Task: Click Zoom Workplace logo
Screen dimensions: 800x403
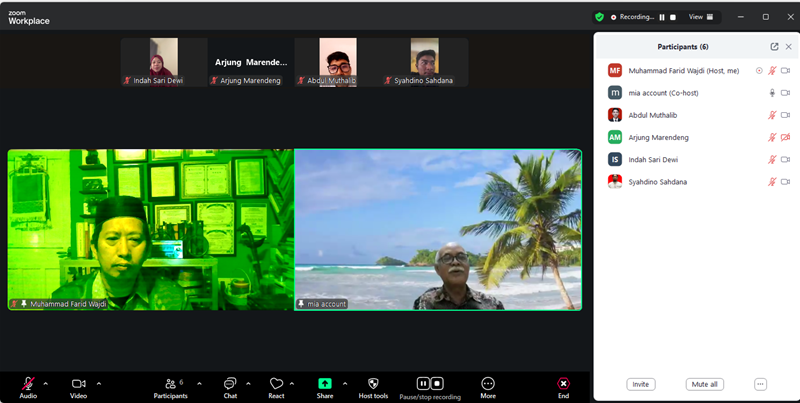Action: [x=29, y=18]
